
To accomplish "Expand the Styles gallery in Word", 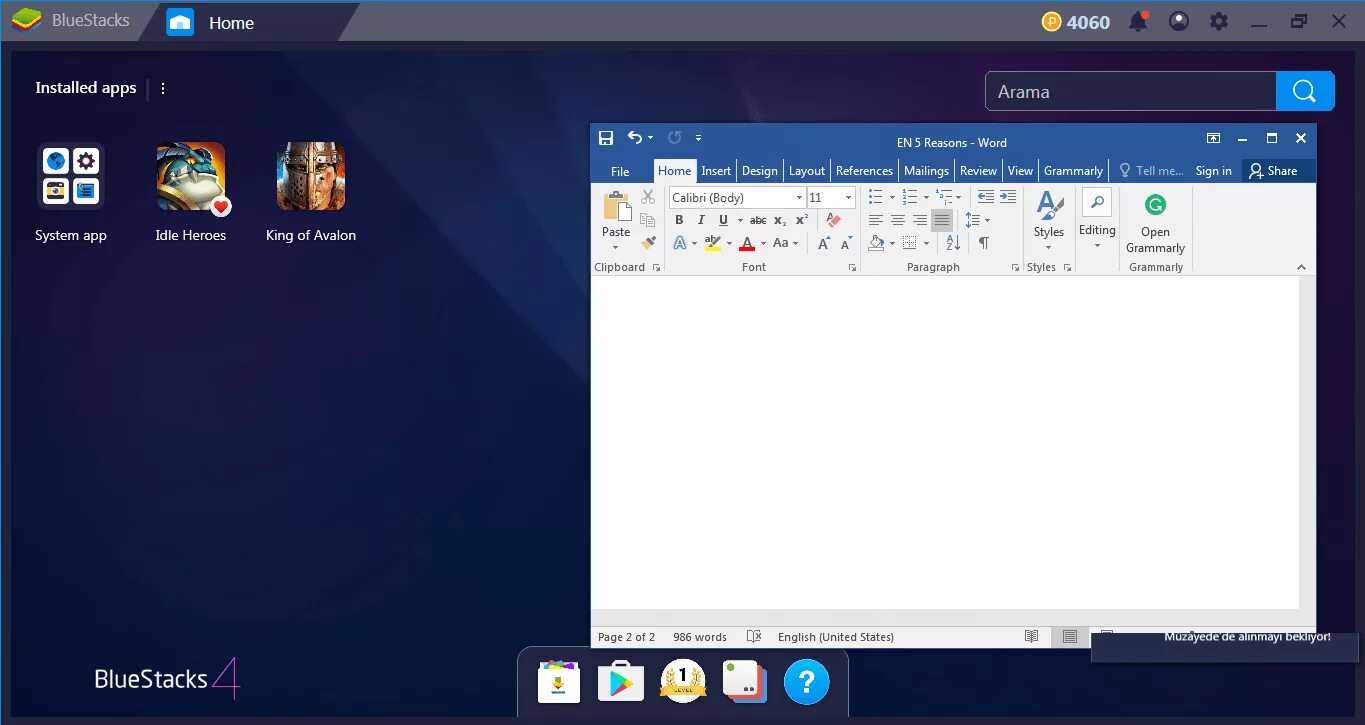I will pyautogui.click(x=1048, y=222).
